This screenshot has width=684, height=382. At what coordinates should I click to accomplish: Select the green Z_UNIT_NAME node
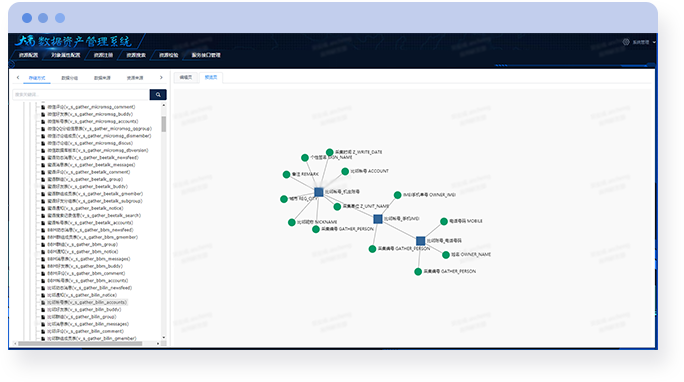(x=337, y=207)
